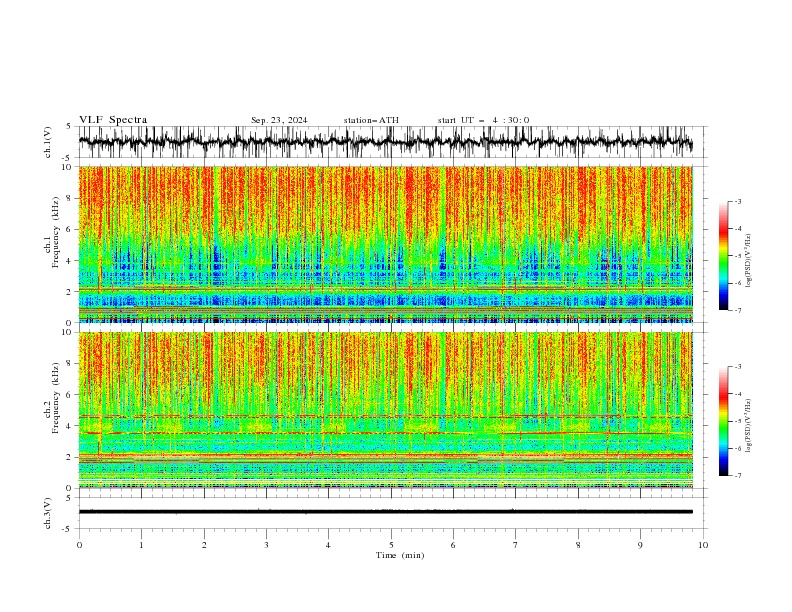Screen dimensions: 792x612
Task: Click the time axis tick label '3'
Action: (266, 545)
